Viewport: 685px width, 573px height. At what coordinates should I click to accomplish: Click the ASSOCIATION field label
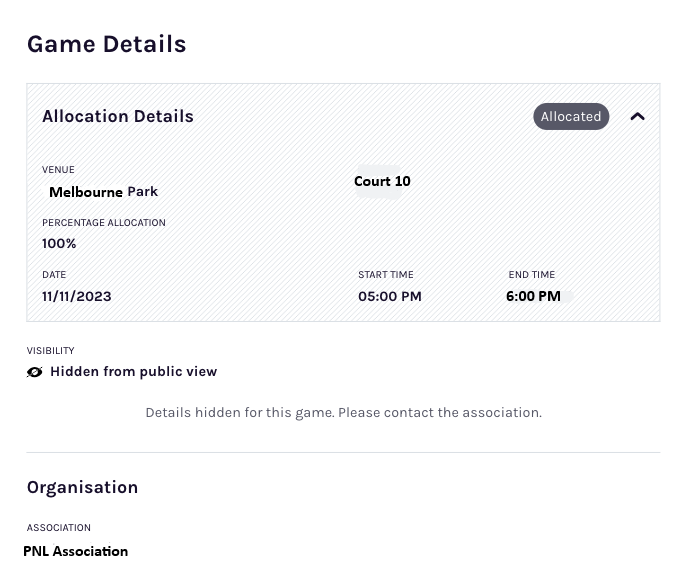click(x=59, y=528)
